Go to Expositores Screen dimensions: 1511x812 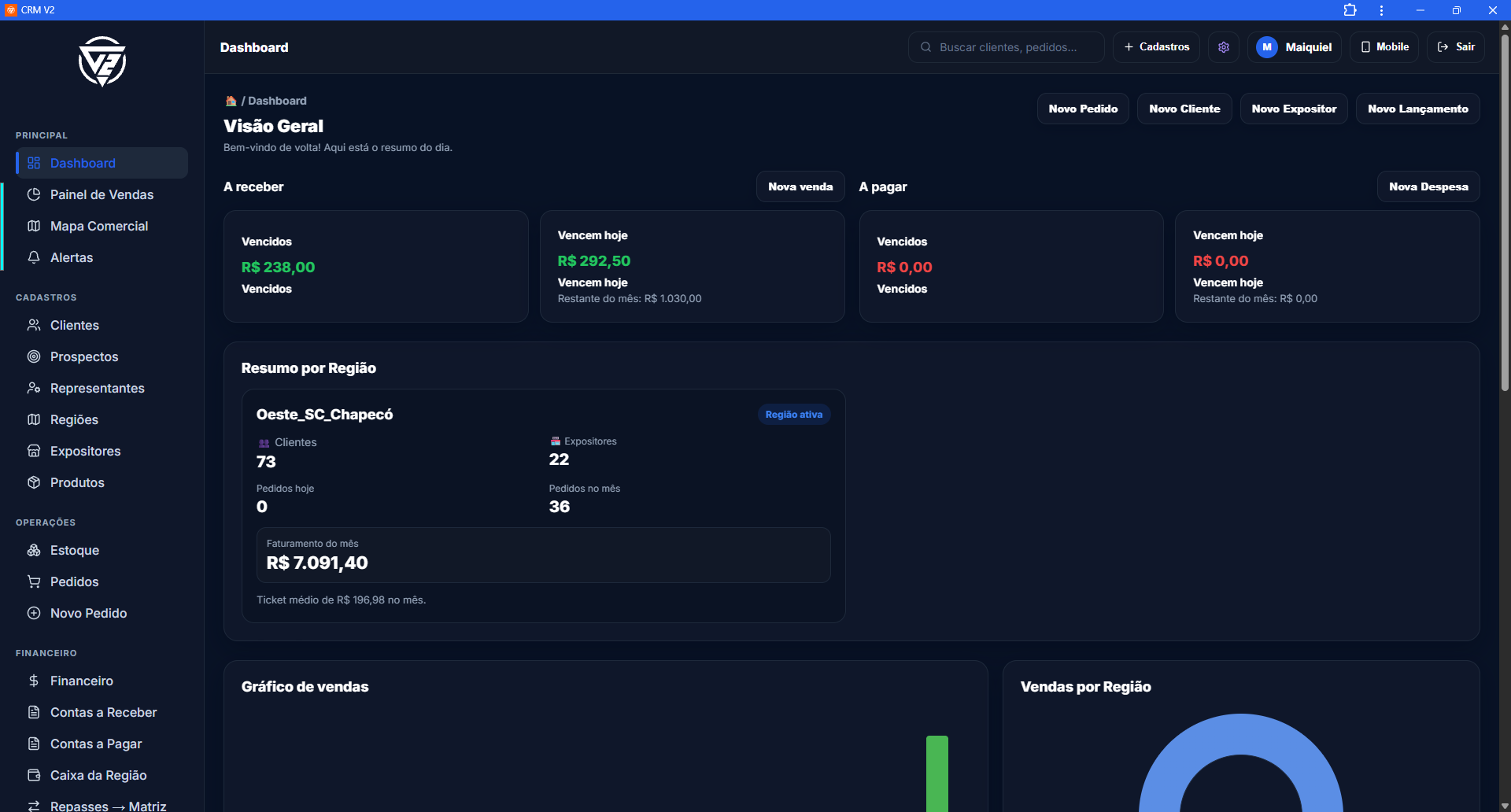[102, 451]
